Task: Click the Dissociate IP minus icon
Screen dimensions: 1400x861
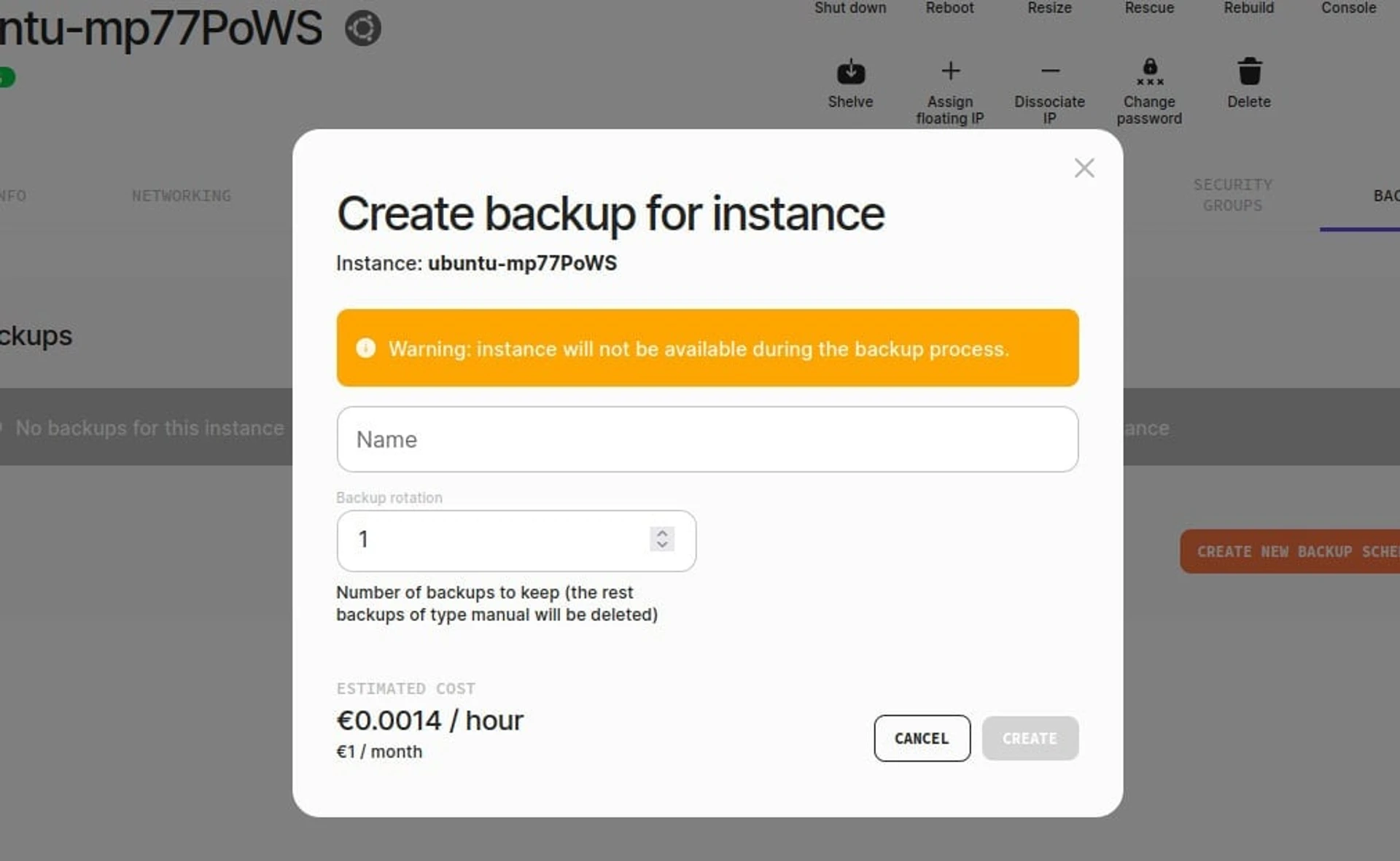Action: (x=1050, y=71)
